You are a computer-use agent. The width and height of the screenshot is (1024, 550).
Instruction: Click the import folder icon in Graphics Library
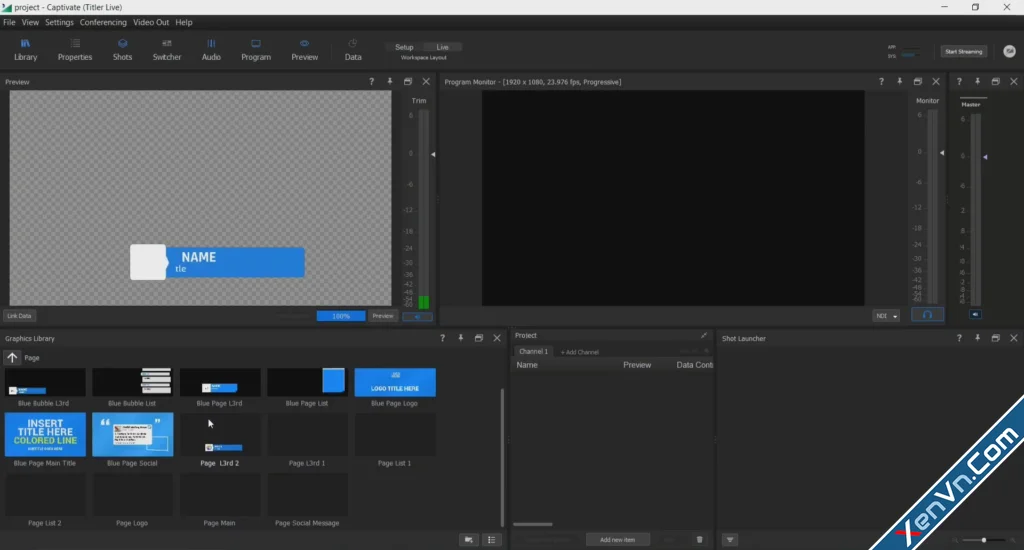click(468, 540)
